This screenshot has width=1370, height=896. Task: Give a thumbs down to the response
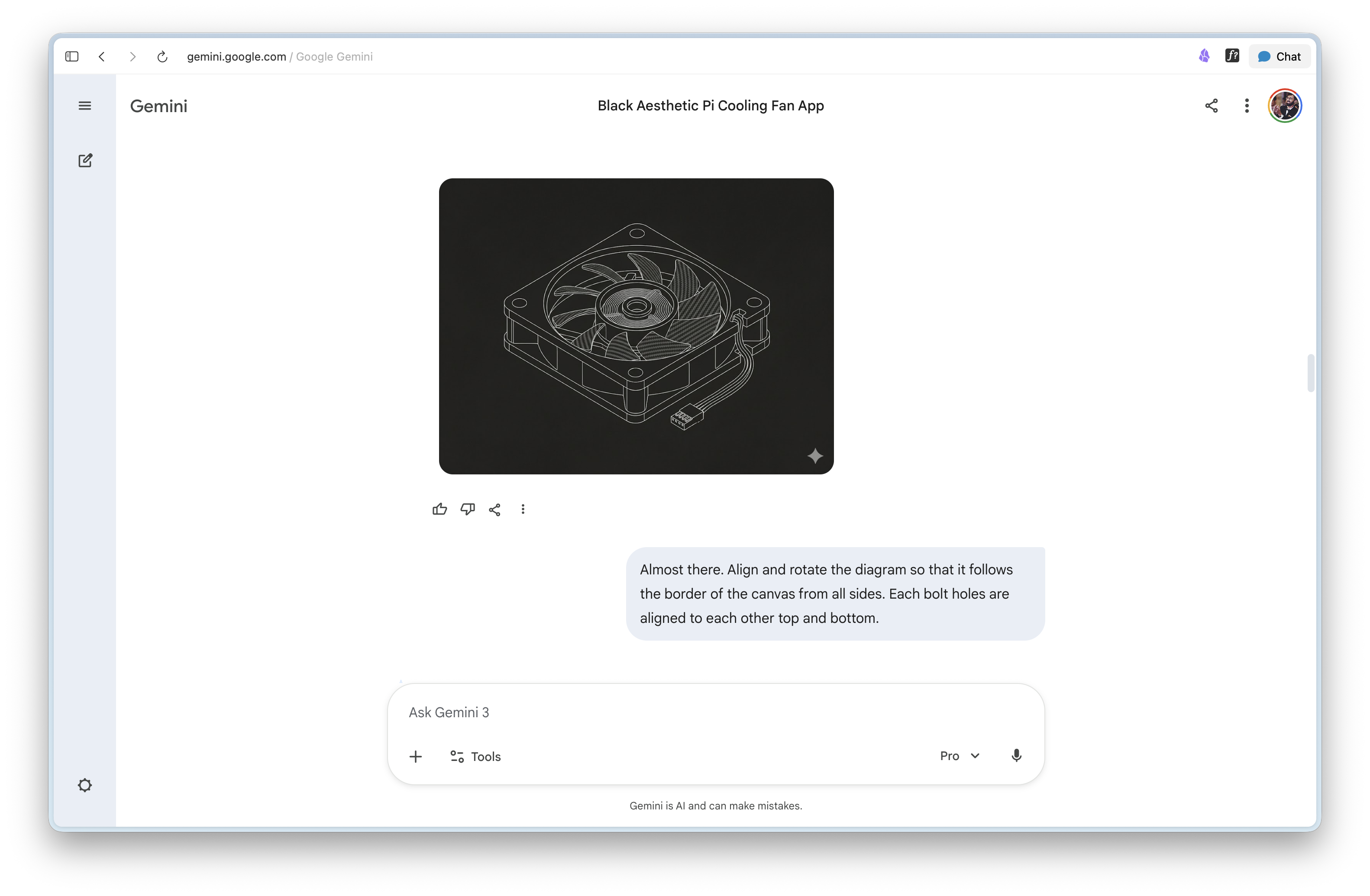(x=467, y=509)
